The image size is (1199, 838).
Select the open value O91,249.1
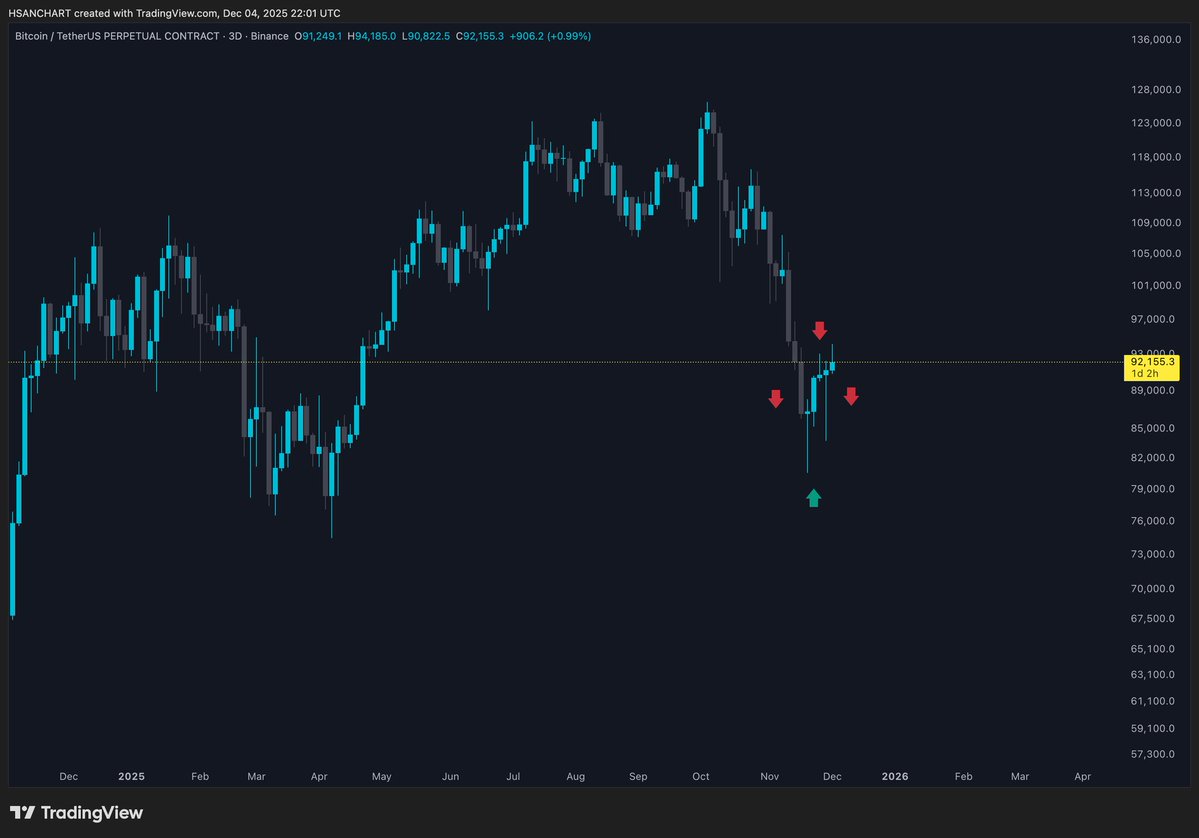click(x=318, y=36)
